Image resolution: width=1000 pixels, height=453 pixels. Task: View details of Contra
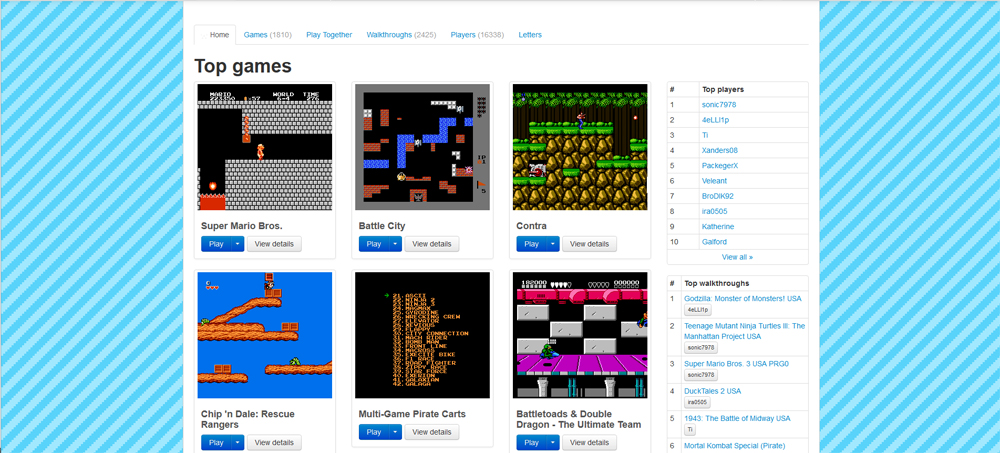(589, 244)
